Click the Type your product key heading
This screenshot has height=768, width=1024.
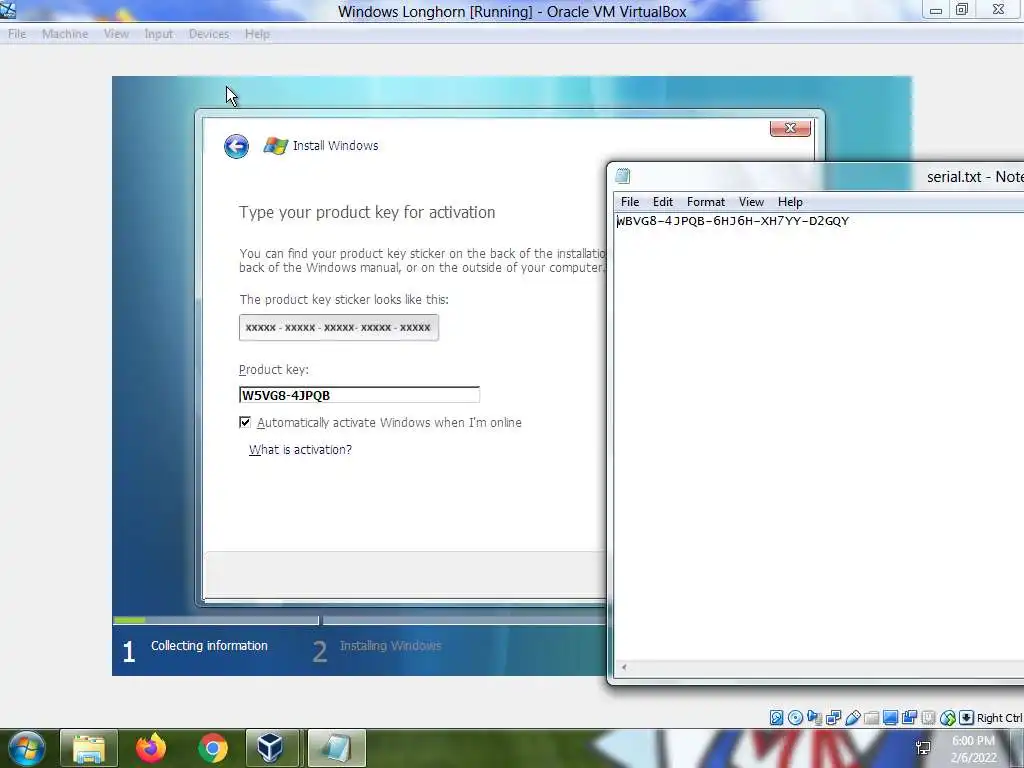(x=367, y=212)
